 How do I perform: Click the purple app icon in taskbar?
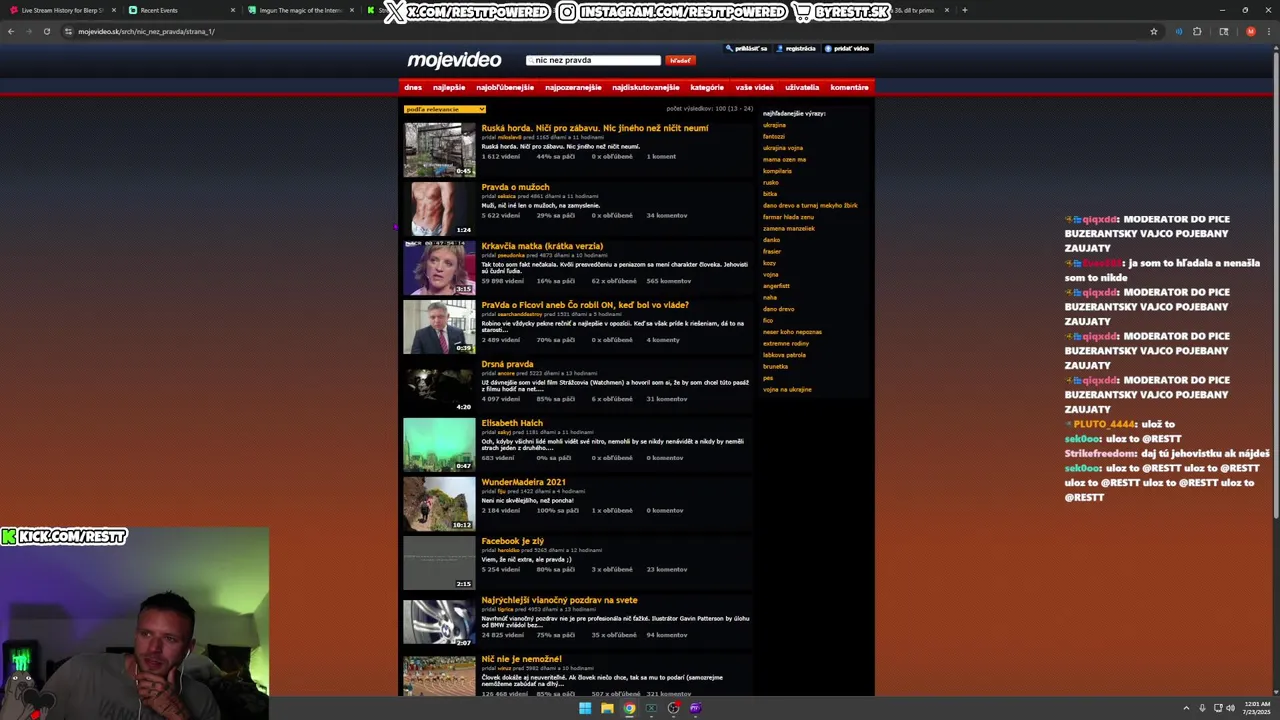[x=695, y=708]
